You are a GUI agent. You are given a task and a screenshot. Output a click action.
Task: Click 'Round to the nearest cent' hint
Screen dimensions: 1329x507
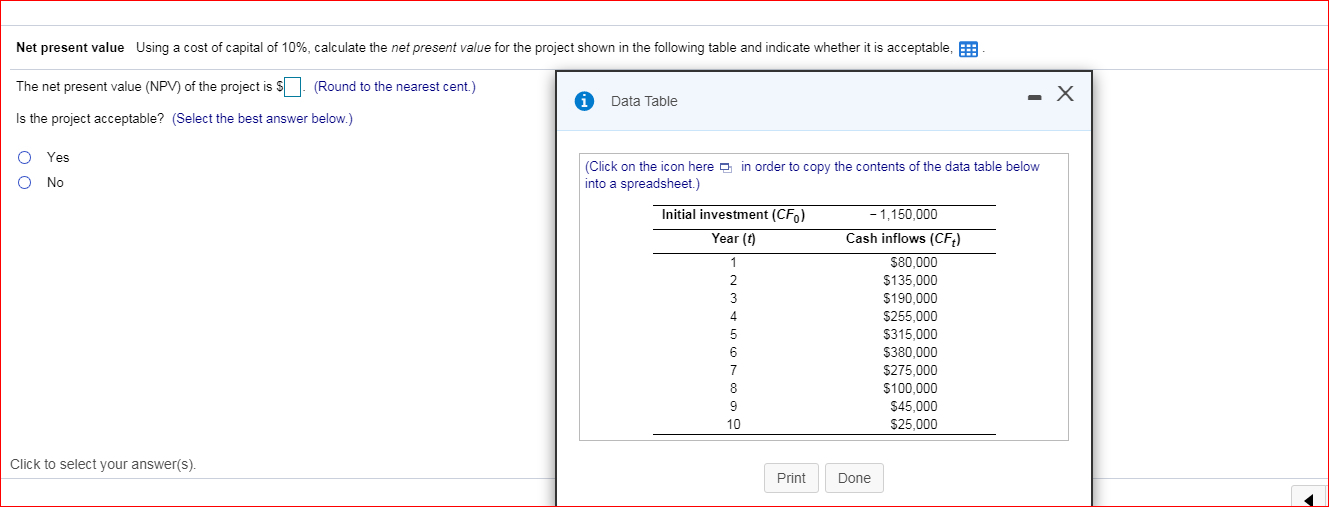(395, 87)
